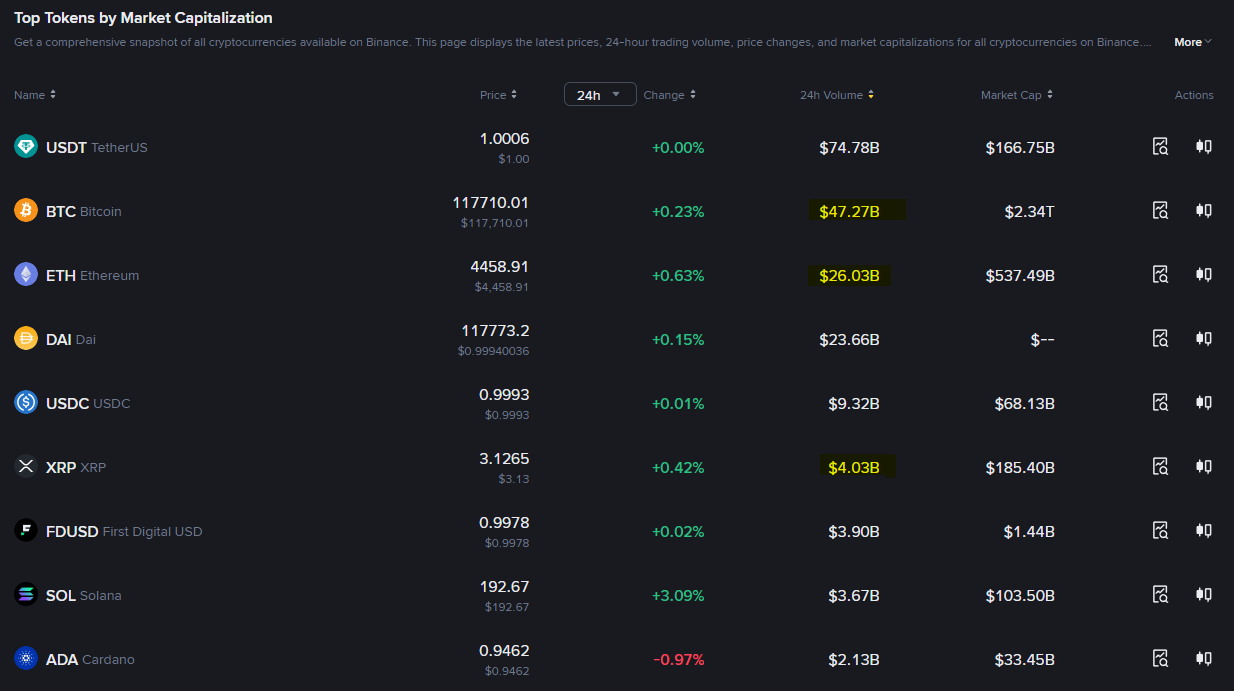Click the Dai coin logo

pyautogui.click(x=26, y=339)
